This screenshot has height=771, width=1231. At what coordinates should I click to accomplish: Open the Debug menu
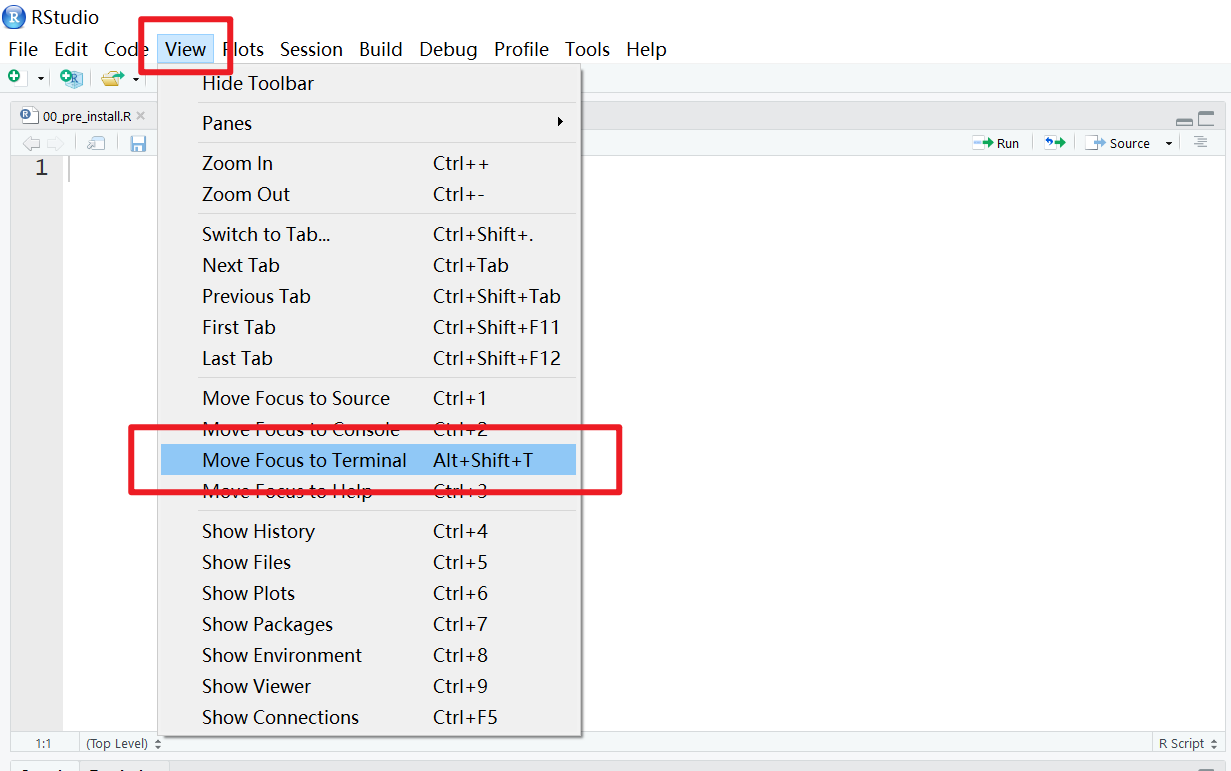click(448, 49)
